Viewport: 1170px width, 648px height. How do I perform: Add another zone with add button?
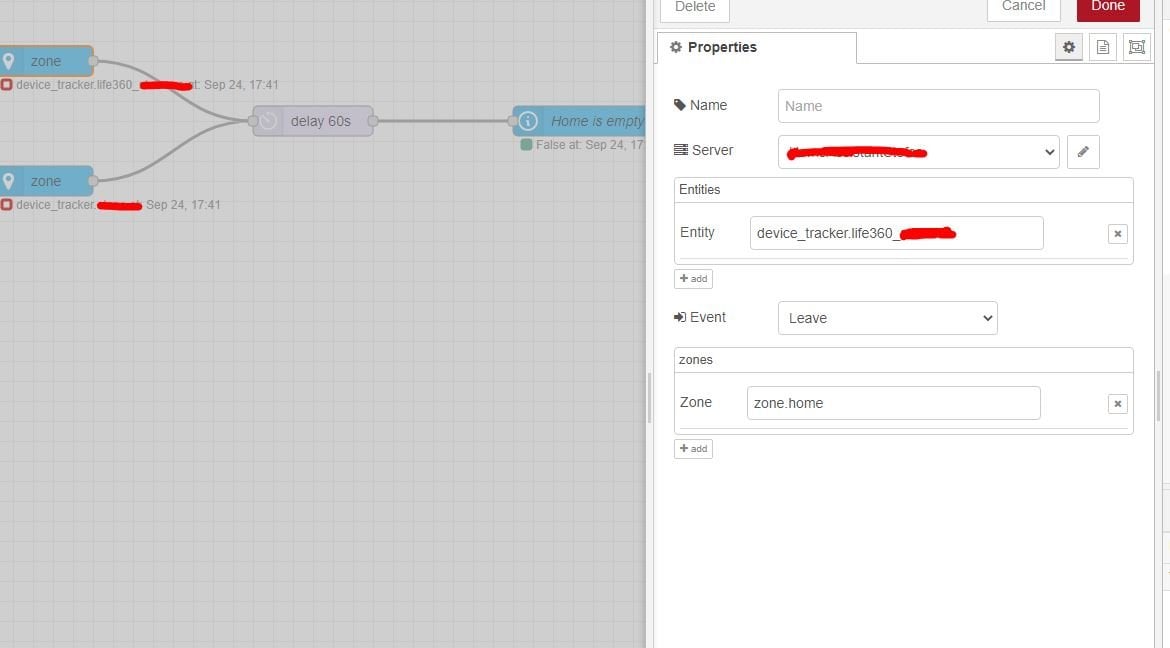[693, 449]
